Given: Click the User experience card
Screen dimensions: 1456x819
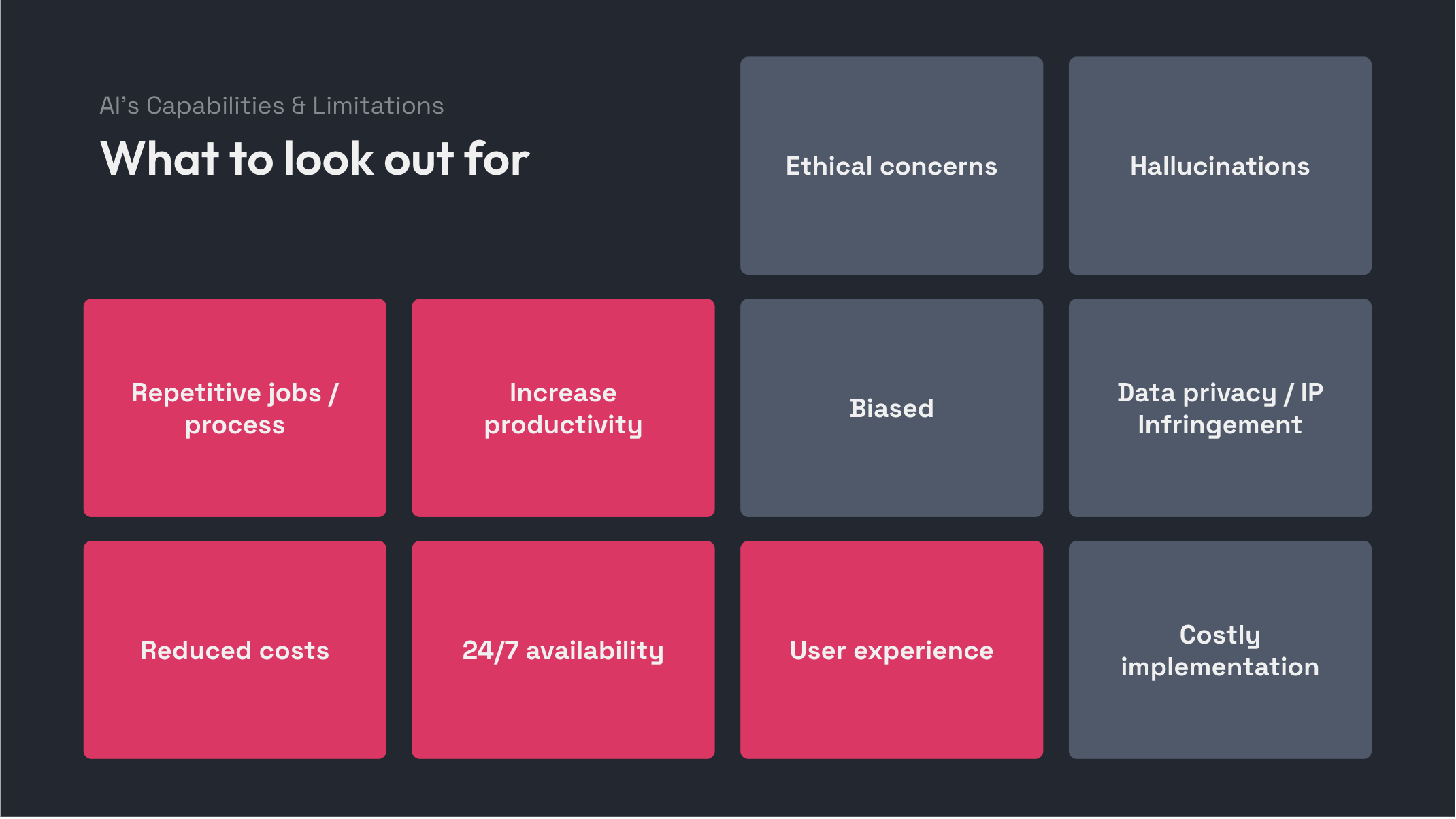Looking at the screenshot, I should click(x=891, y=650).
